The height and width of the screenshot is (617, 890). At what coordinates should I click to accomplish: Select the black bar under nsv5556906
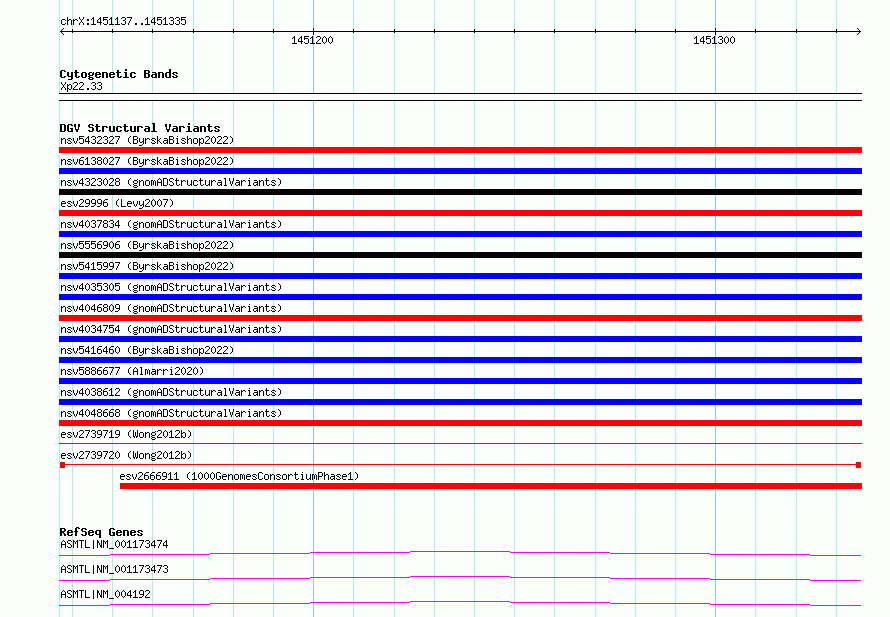click(460, 255)
